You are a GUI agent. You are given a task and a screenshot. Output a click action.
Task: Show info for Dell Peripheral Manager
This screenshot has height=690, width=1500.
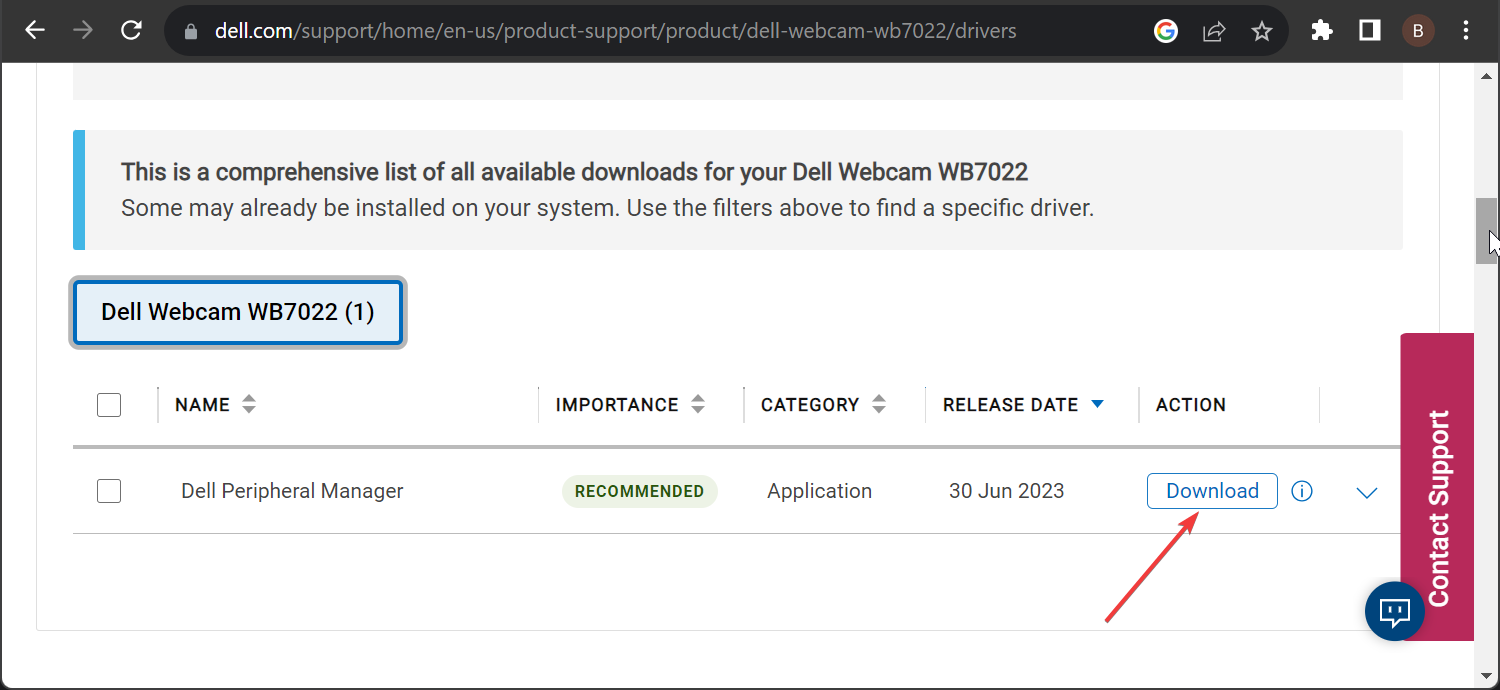[x=1302, y=491]
